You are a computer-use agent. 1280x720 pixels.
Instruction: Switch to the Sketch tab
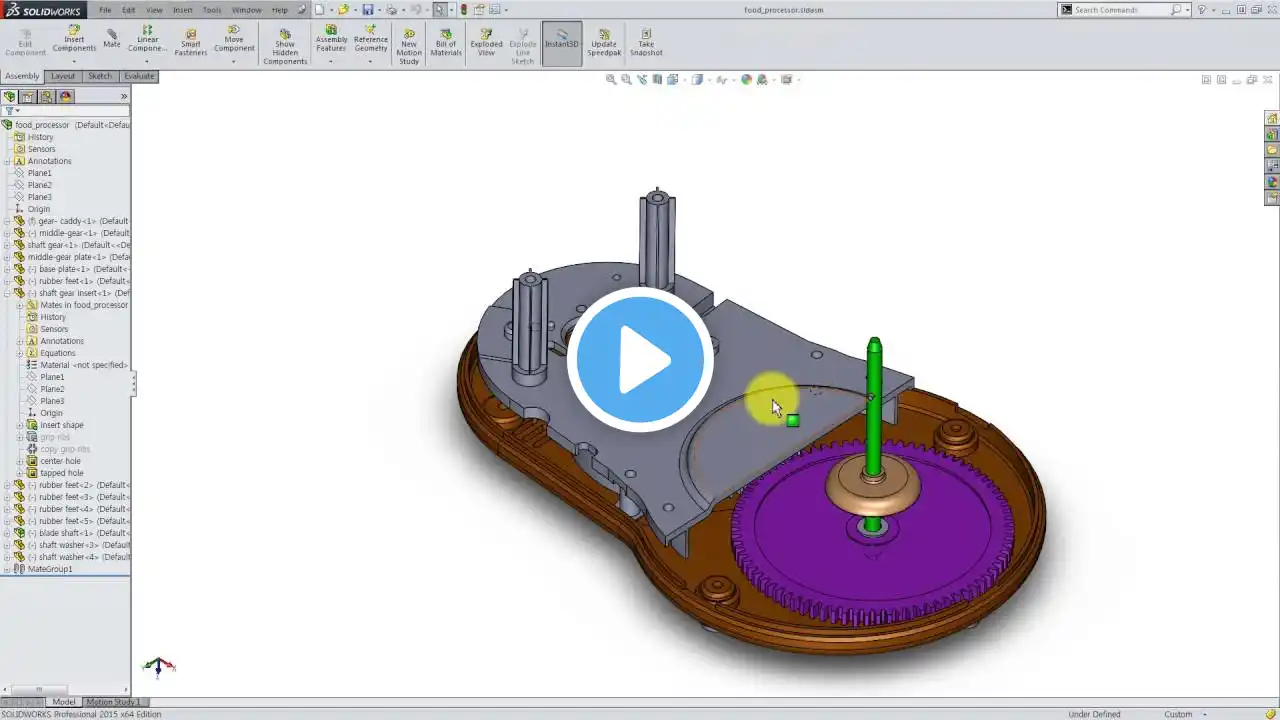(x=100, y=76)
